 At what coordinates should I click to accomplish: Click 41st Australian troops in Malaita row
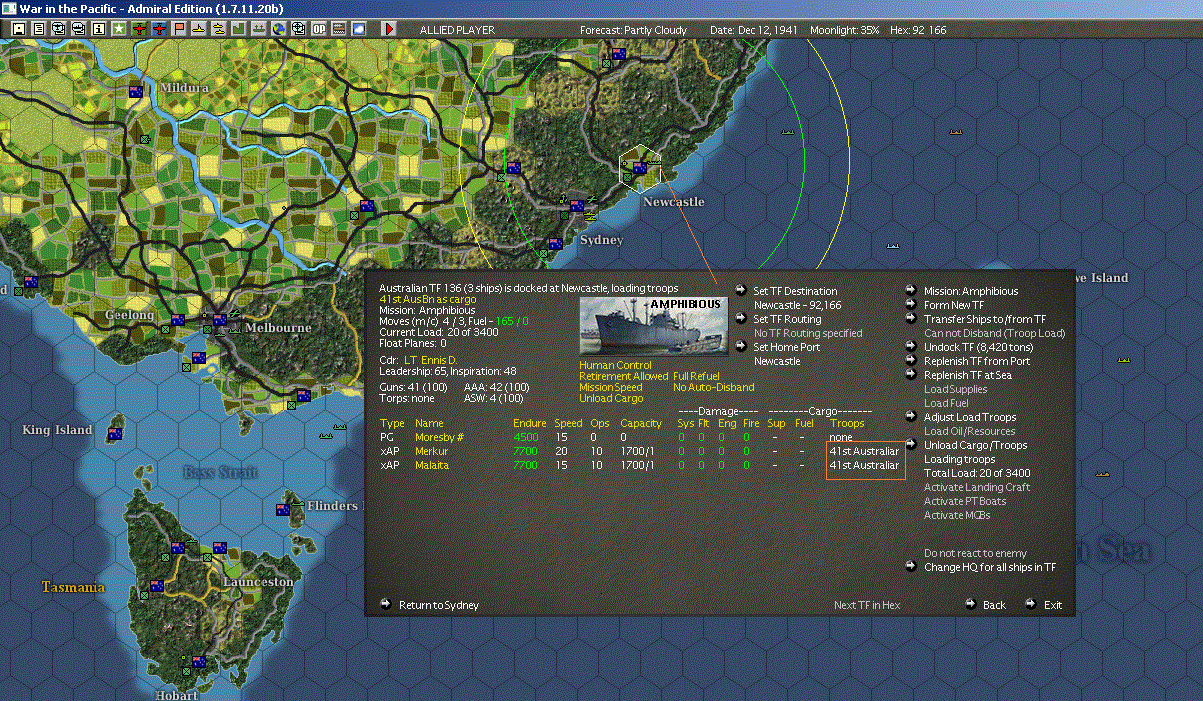point(865,465)
